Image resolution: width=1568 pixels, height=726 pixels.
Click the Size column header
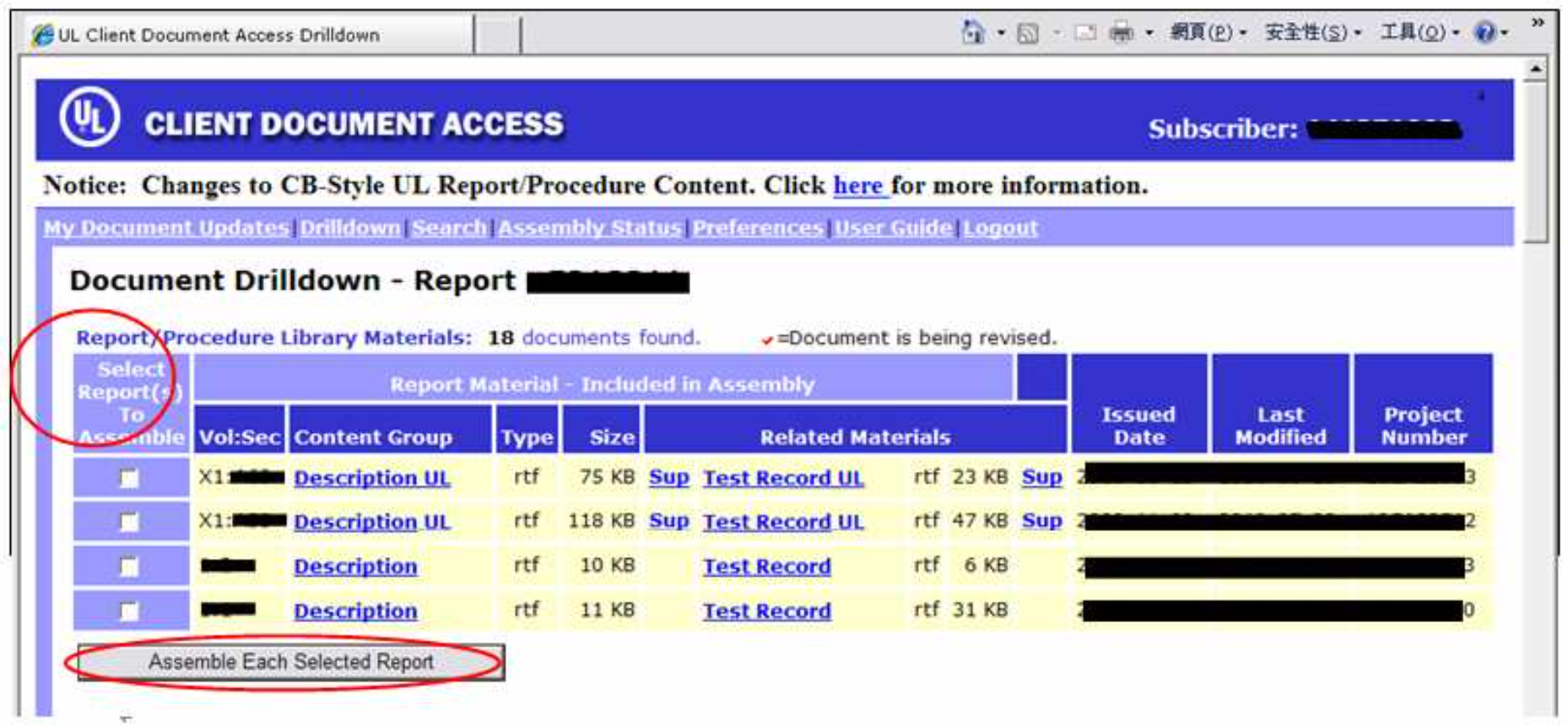(x=603, y=431)
